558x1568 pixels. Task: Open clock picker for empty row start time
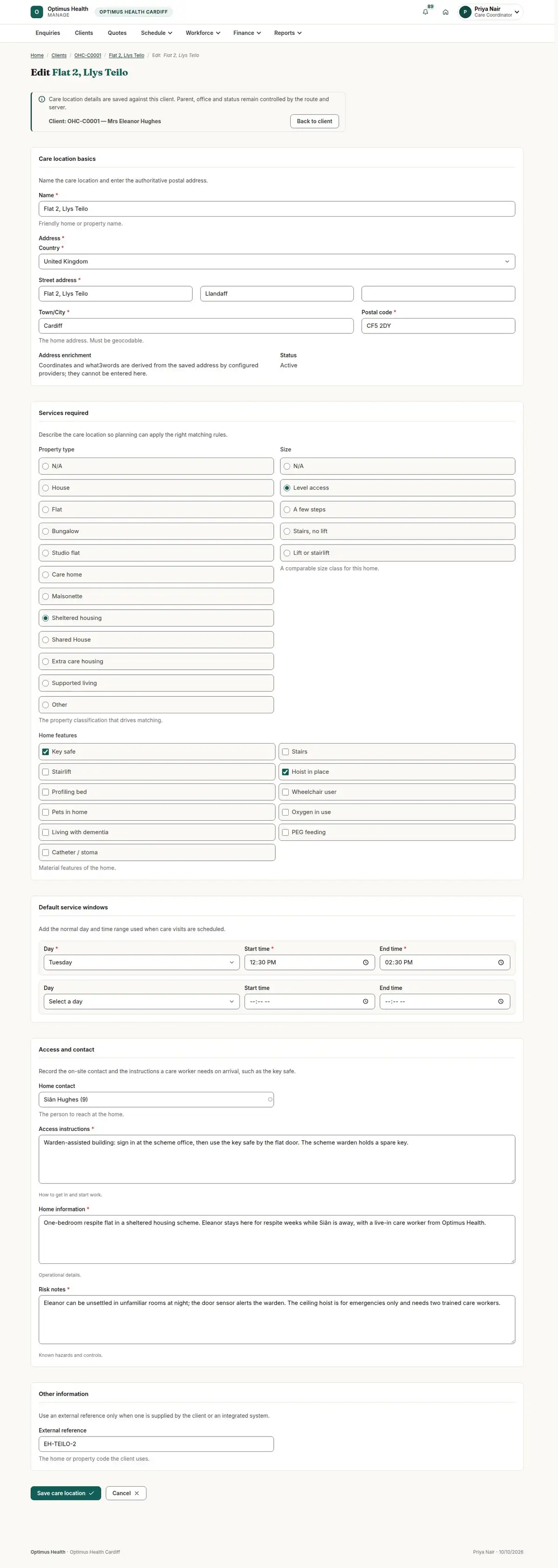[365, 1001]
